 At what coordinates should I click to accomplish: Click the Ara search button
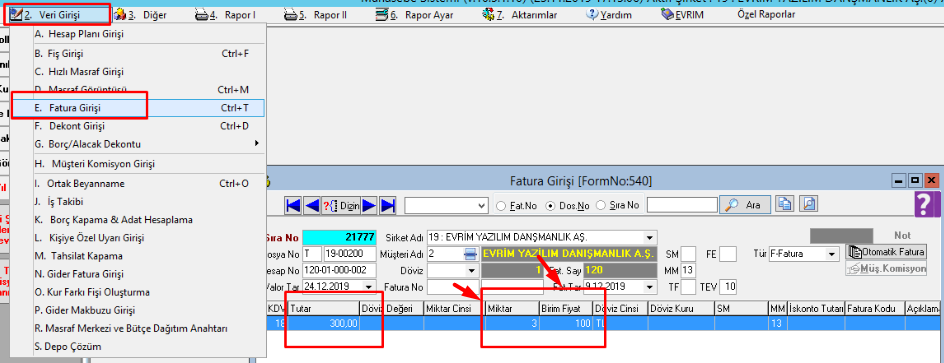pos(744,205)
